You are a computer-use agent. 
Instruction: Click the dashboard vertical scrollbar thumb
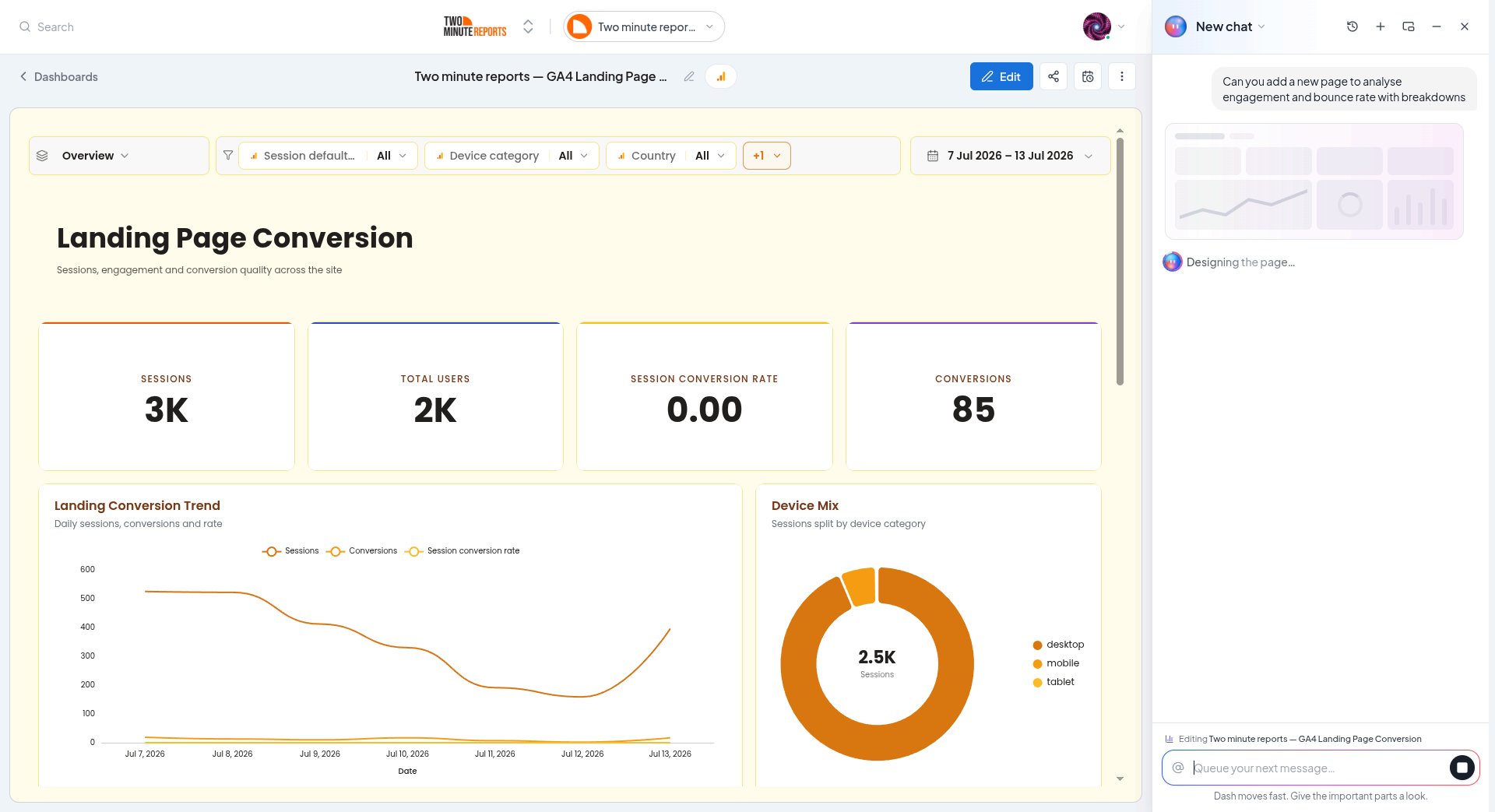coord(1120,262)
